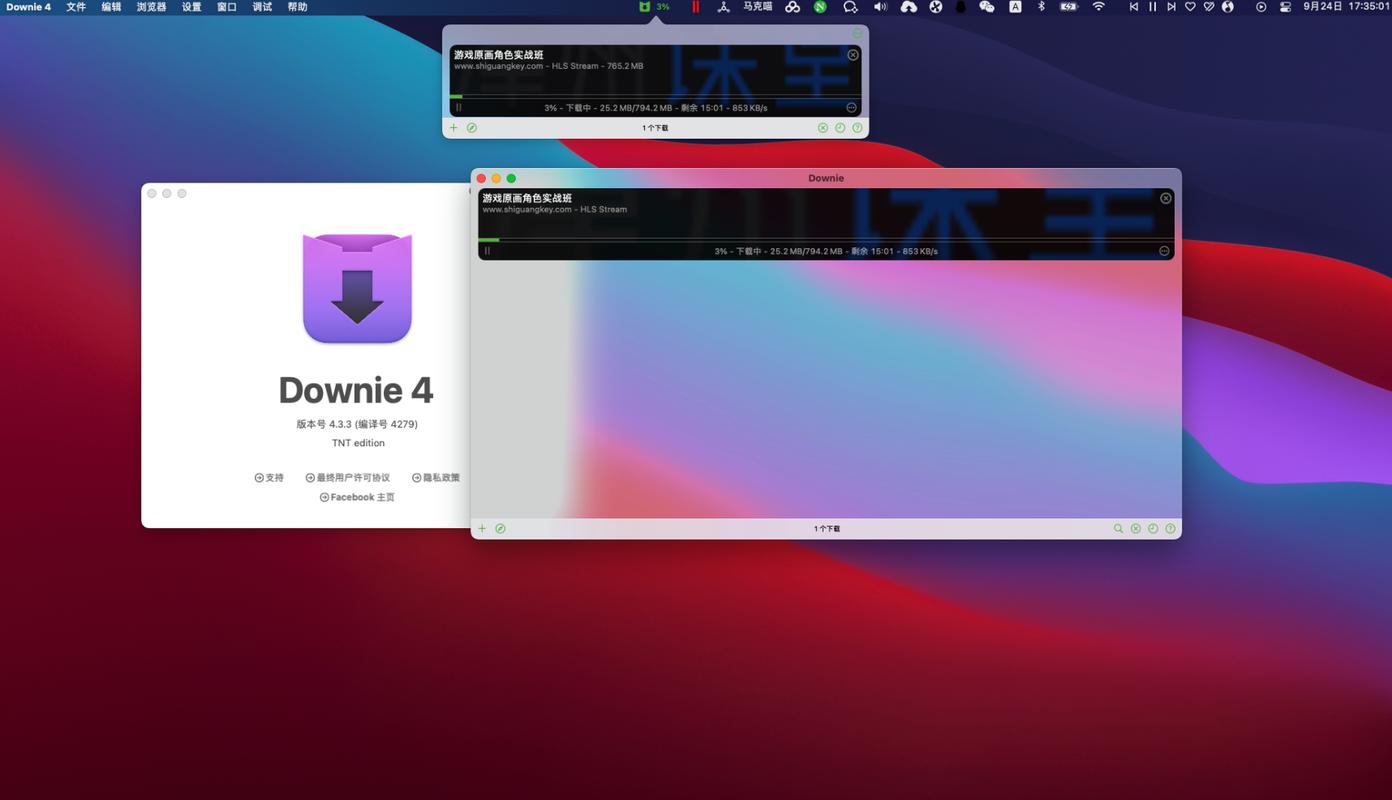Click the green progress bar in main Downie window

(489, 240)
